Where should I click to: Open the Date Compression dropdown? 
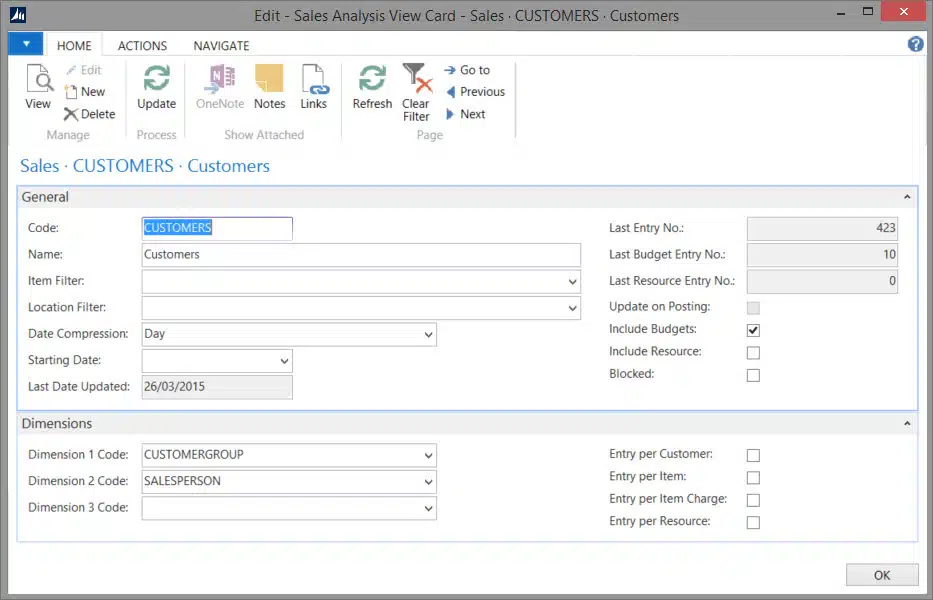point(428,335)
